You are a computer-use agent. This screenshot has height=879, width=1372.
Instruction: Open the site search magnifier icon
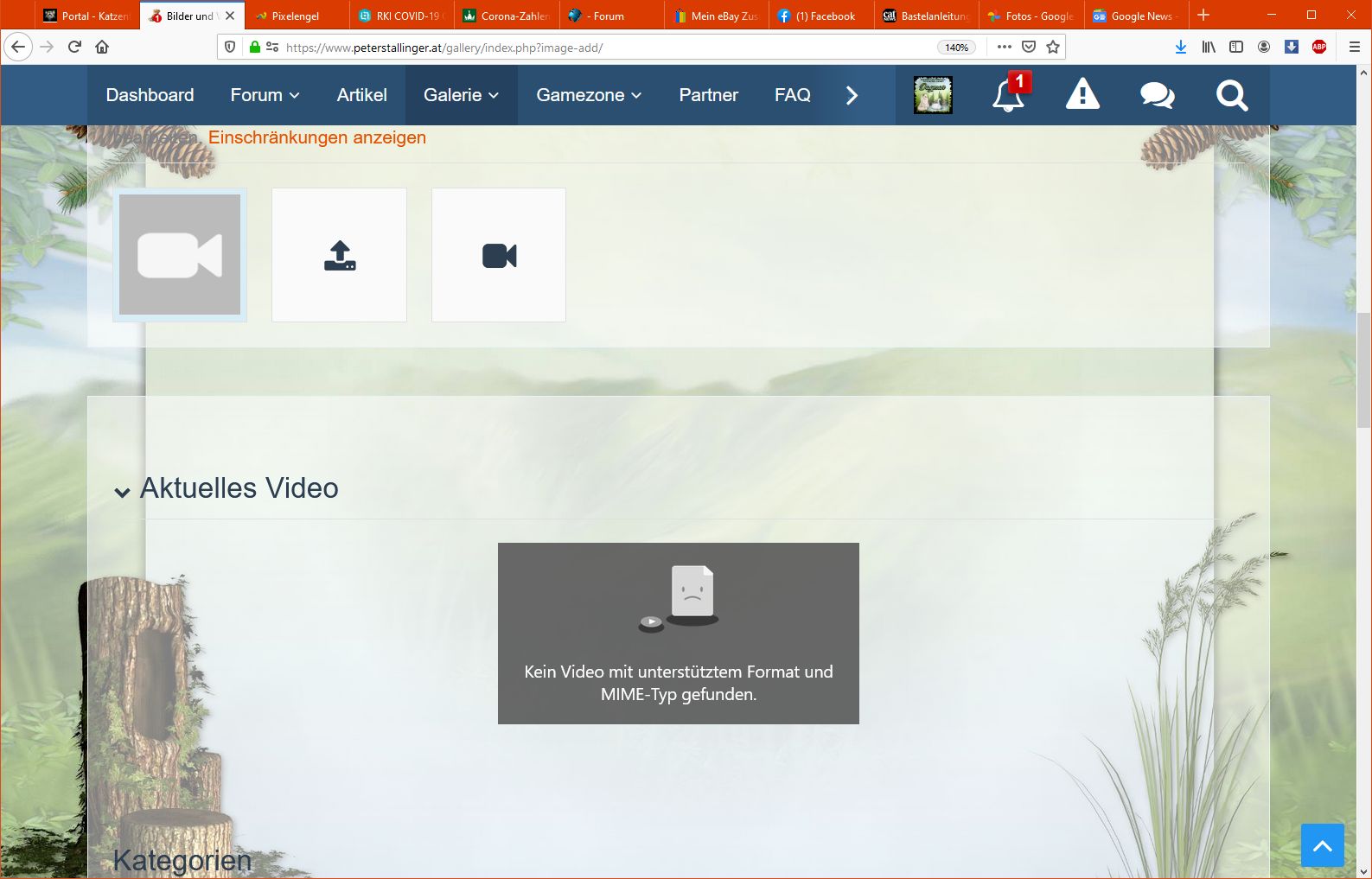coord(1231,95)
